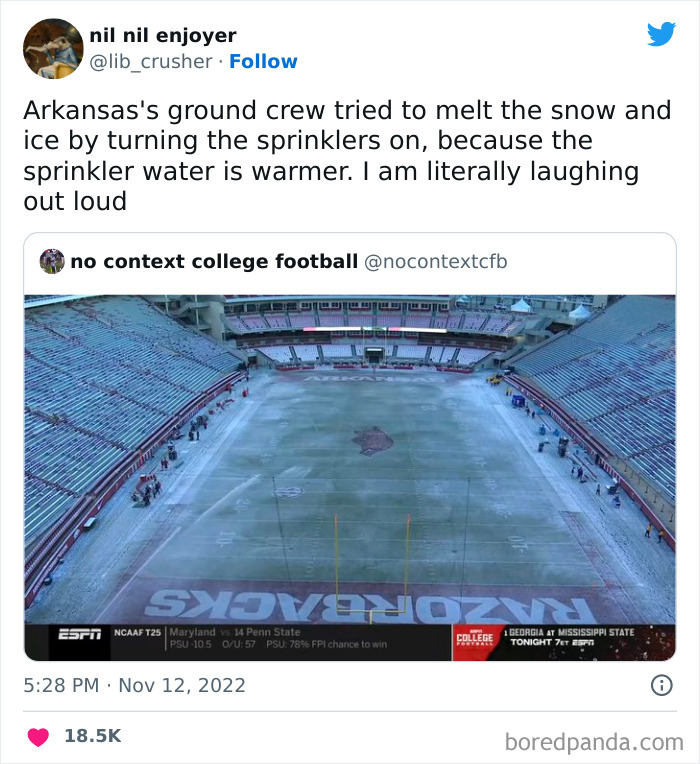700x764 pixels.
Task: Like the tweet with the heart icon
Action: click(38, 736)
